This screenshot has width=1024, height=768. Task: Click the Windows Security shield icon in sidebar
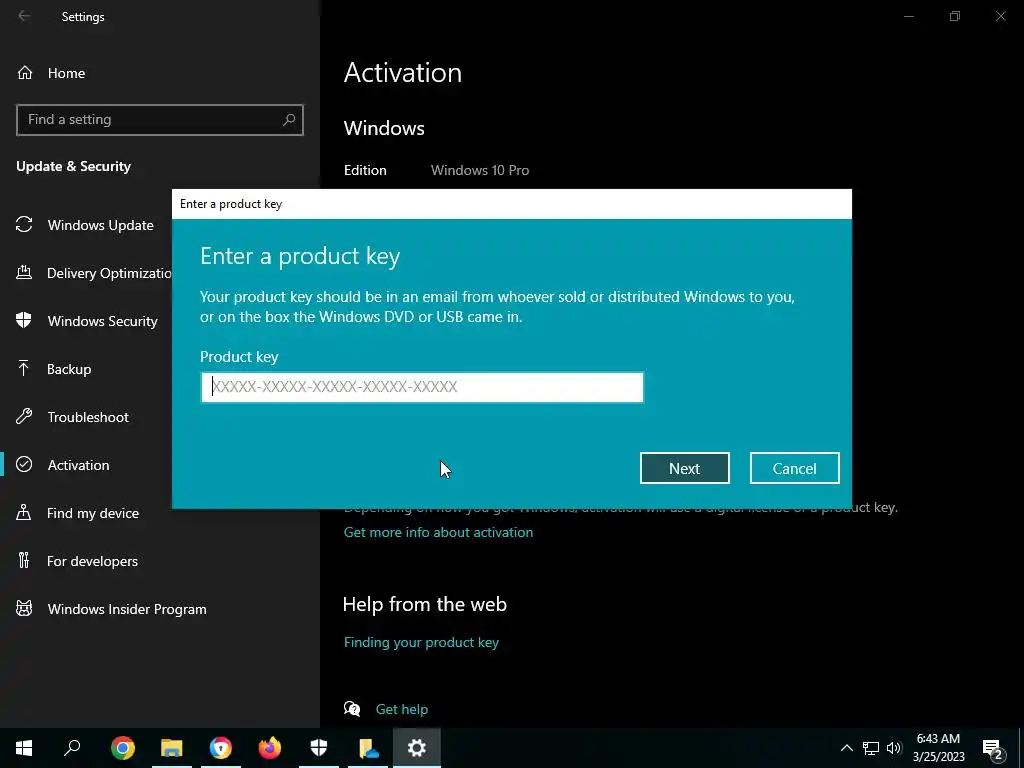point(24,320)
